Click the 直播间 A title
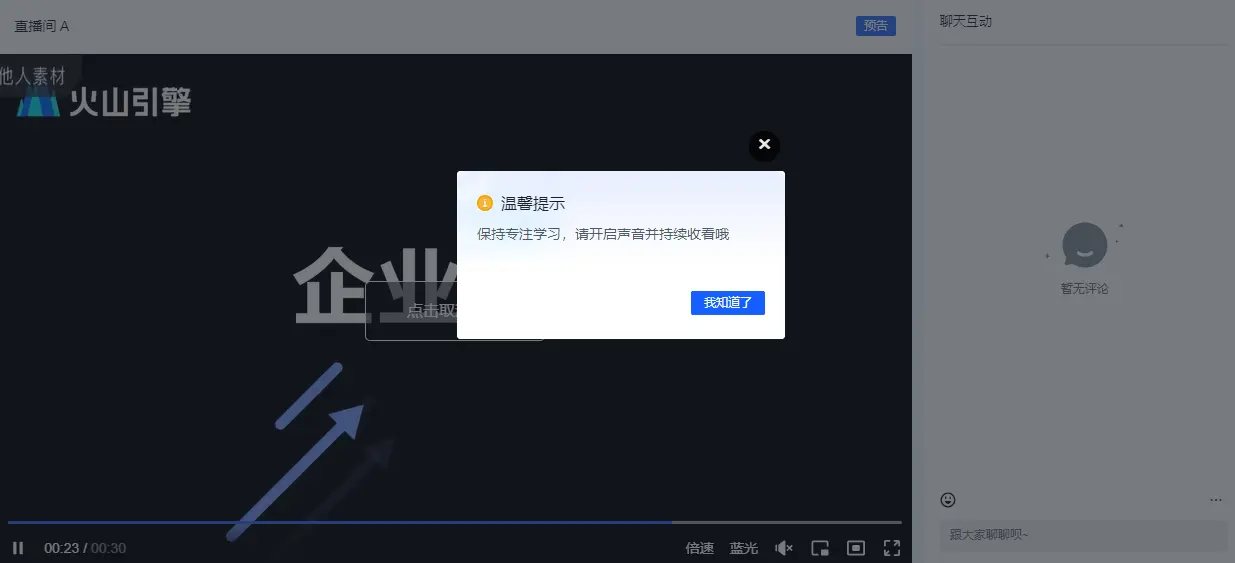The height and width of the screenshot is (563, 1235). (x=42, y=26)
